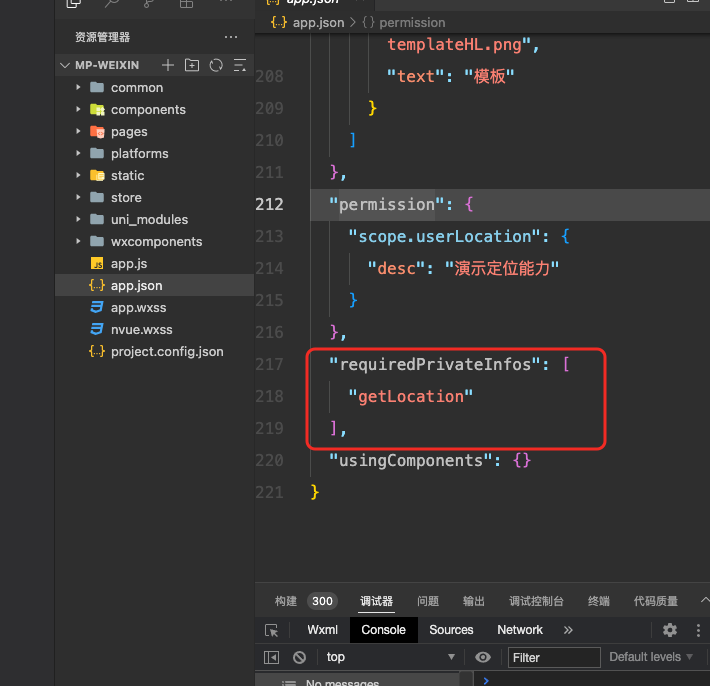Click the new file icon in explorer header
710x686 pixels.
coord(168,65)
